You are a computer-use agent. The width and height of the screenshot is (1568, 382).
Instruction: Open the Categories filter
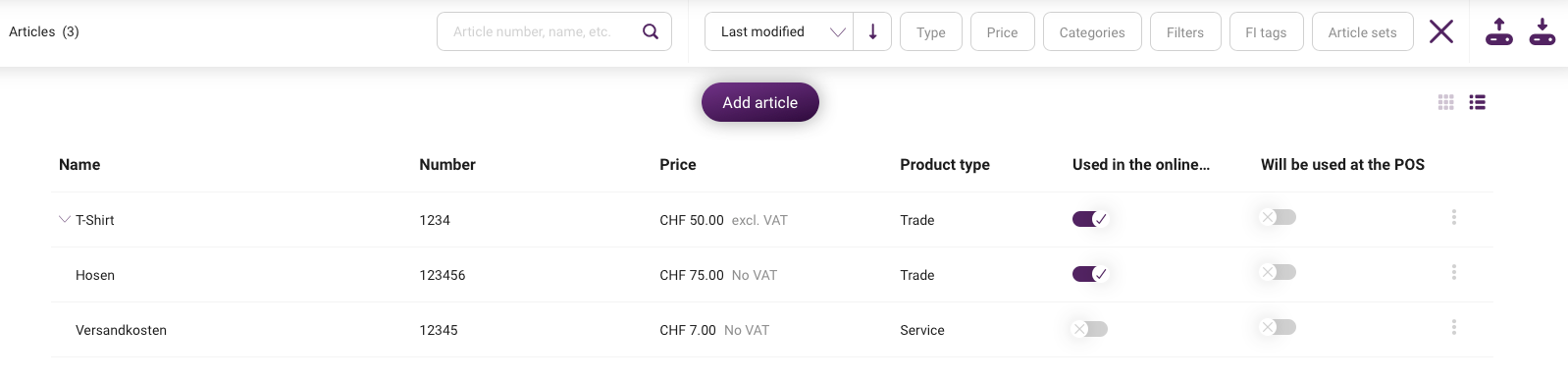pos(1092,31)
